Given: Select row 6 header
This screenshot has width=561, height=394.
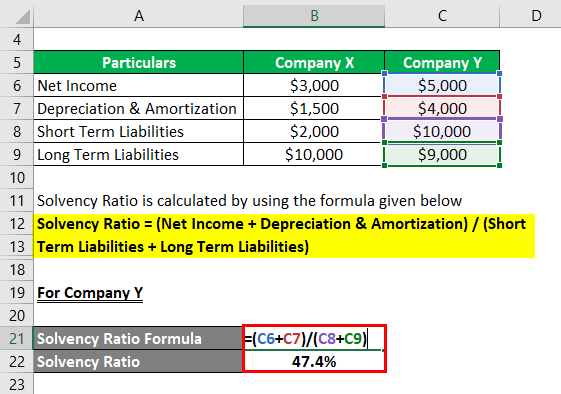Looking at the screenshot, I should (17, 86).
